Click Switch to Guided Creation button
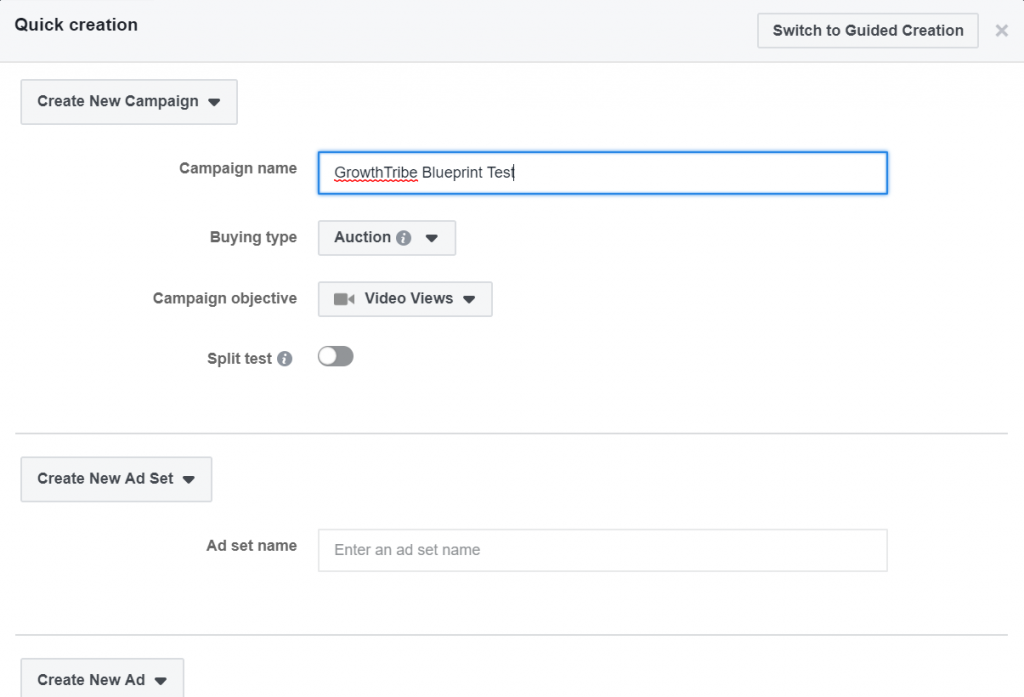 (x=868, y=31)
